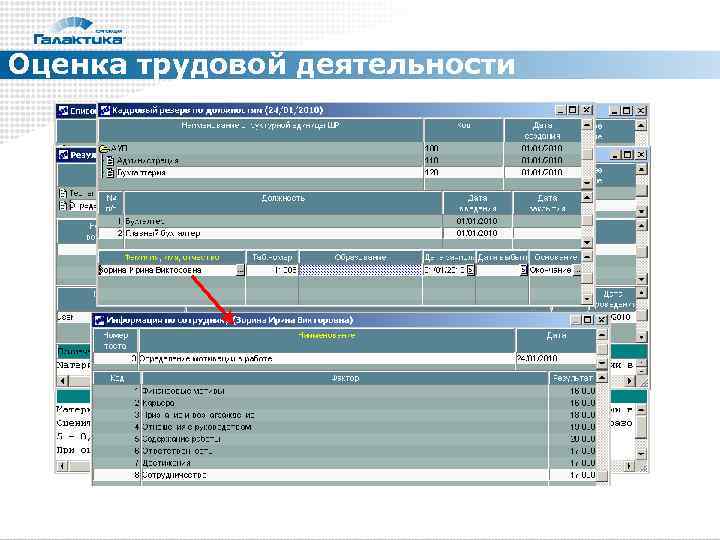Click up arrow of the employee list scrollbar
This screenshot has height=540, width=720.
[x=587, y=257]
